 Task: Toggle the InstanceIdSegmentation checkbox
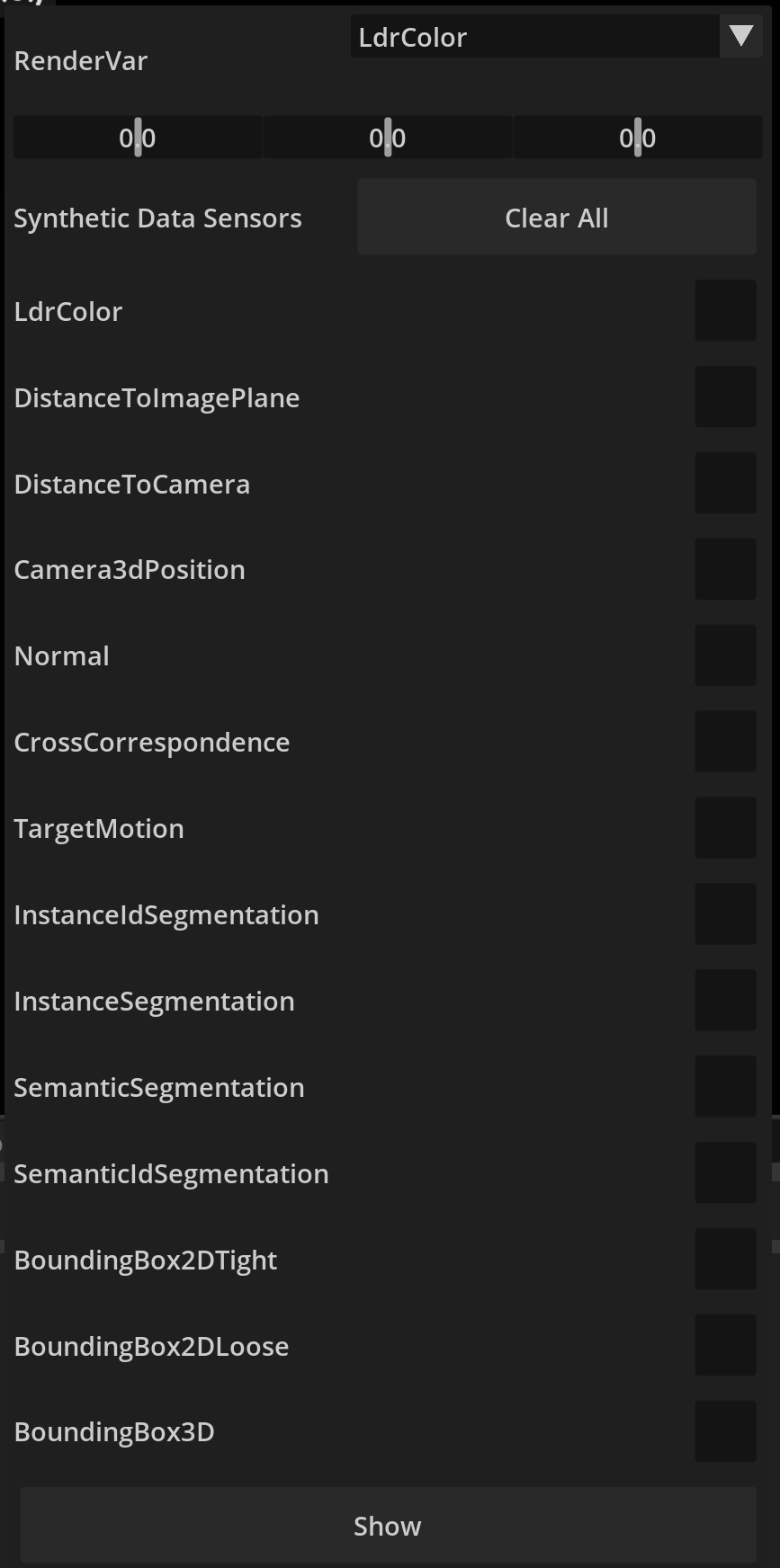click(x=725, y=914)
